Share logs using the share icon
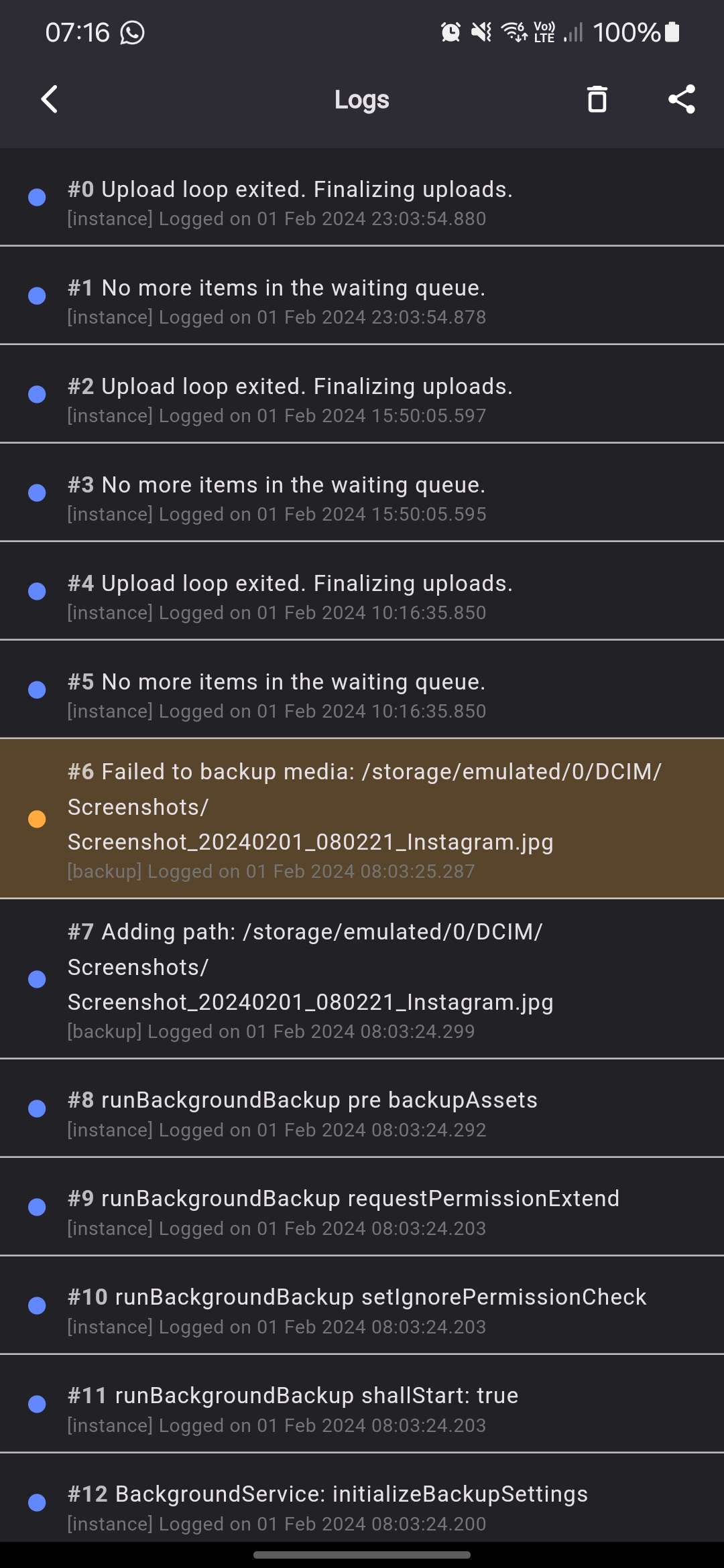Screen dimensions: 724x1568 click(682, 99)
